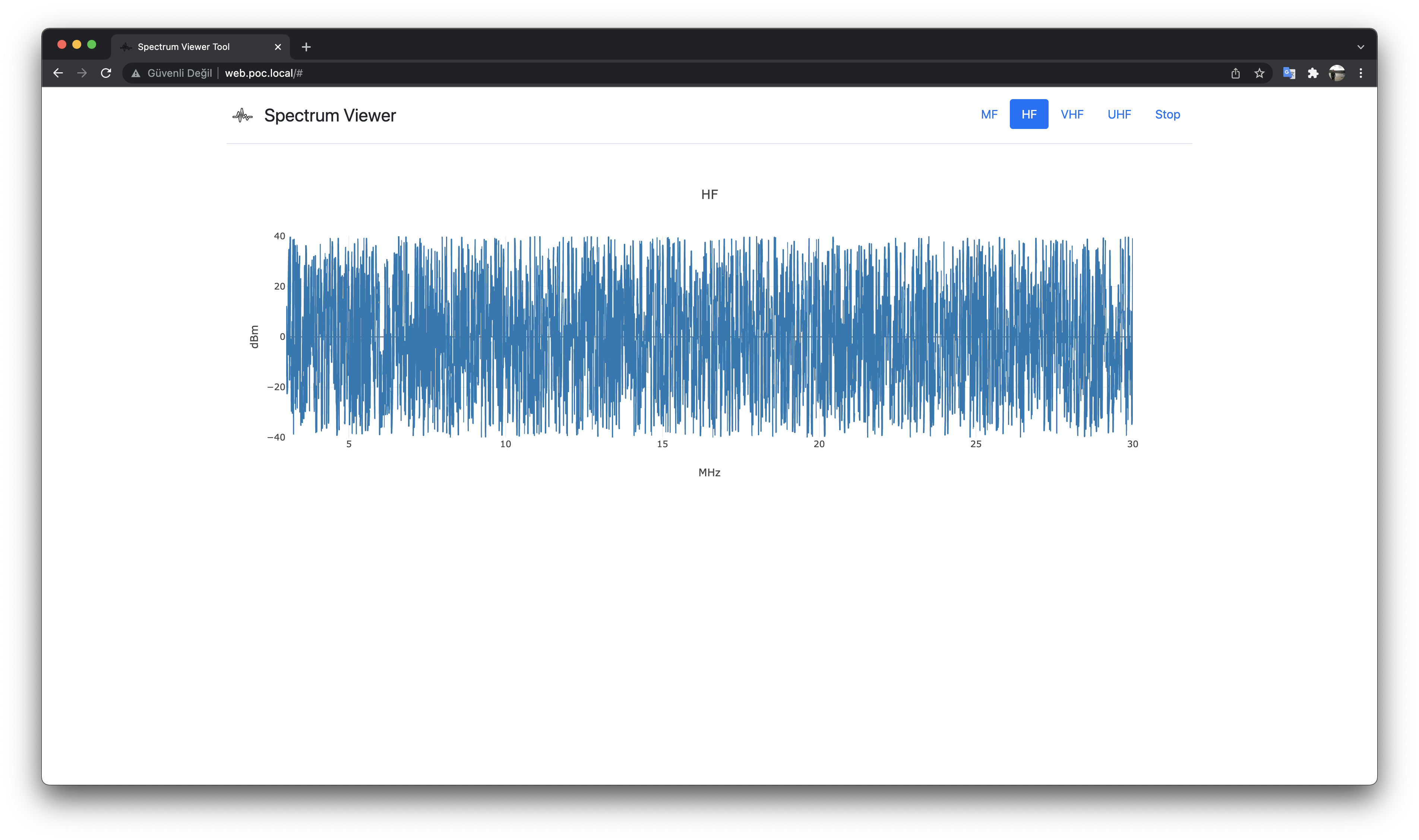This screenshot has height=840, width=1419.
Task: Click the share page icon in address bar
Action: pos(1235,73)
